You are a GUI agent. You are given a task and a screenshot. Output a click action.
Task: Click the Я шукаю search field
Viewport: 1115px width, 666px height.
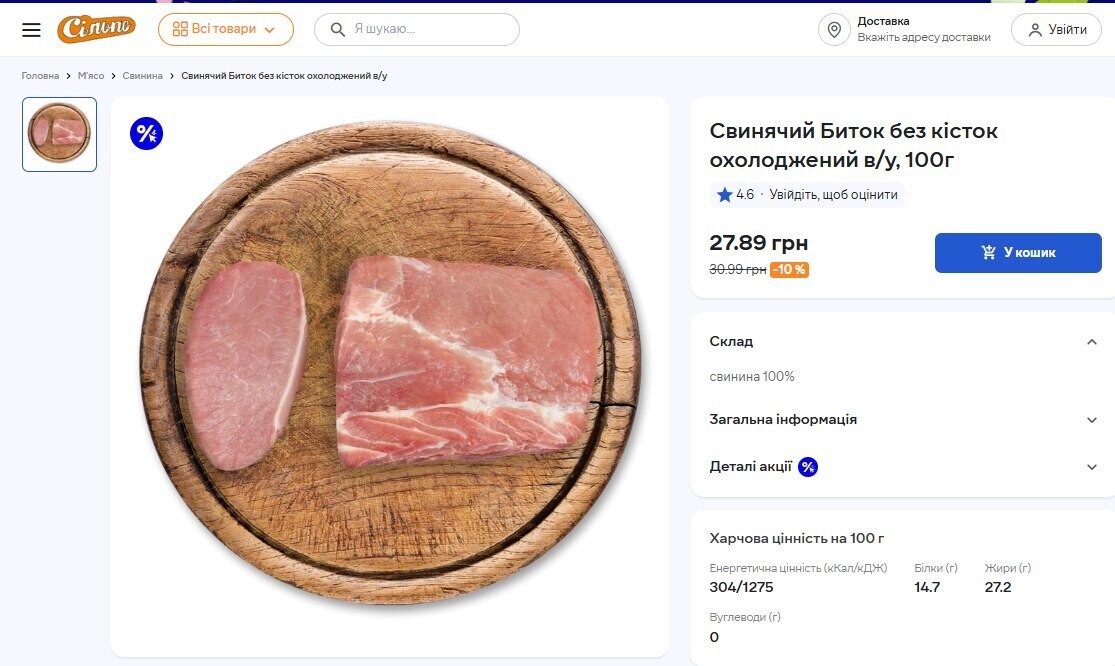pyautogui.click(x=430, y=29)
